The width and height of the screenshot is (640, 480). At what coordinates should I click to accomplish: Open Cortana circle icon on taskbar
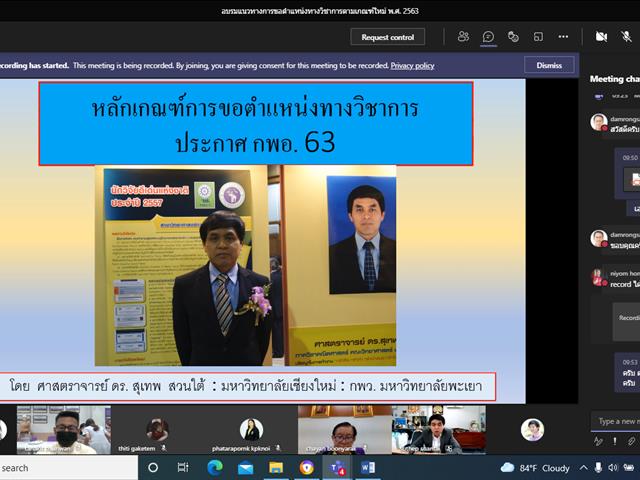click(153, 467)
